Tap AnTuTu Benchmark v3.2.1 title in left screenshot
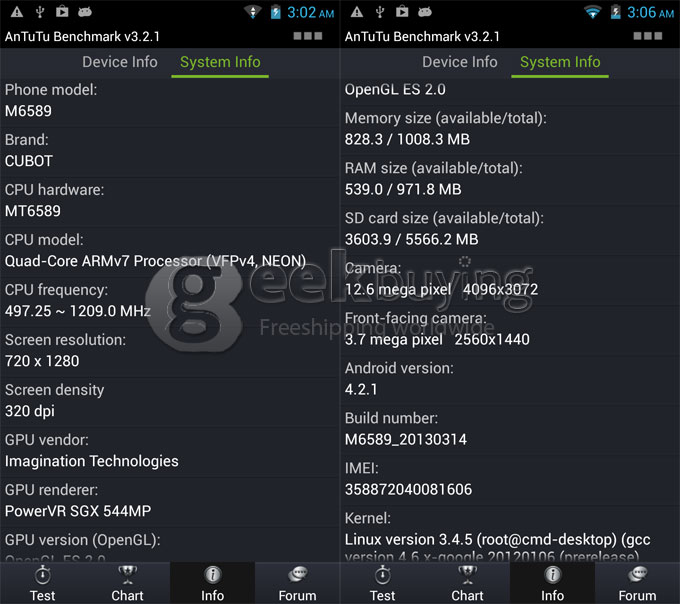Screen dimensions: 680x604 82,36
